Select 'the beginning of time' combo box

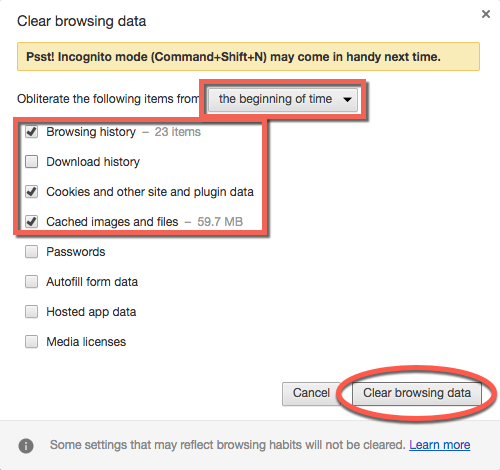[x=283, y=99]
